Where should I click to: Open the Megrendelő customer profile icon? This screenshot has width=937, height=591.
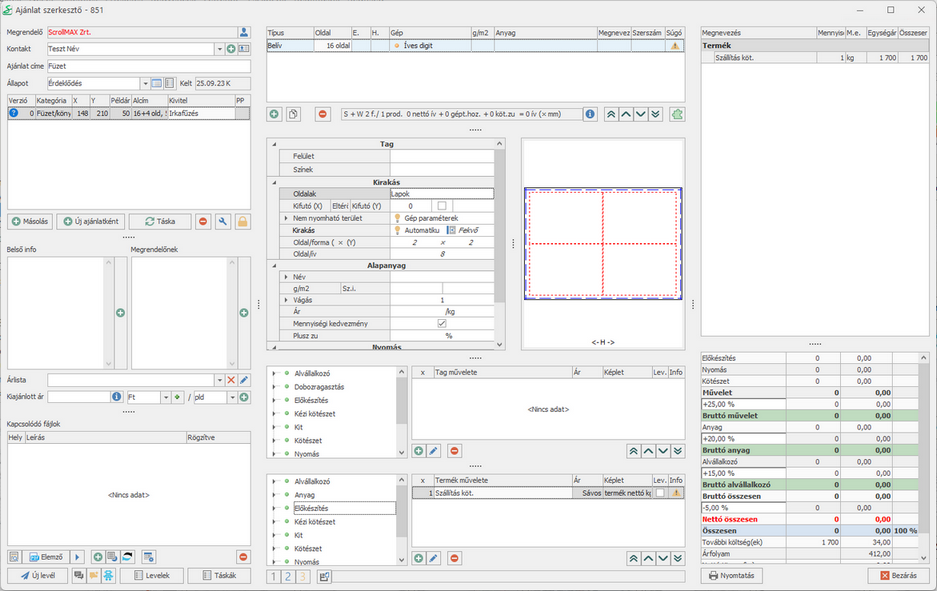tap(244, 33)
